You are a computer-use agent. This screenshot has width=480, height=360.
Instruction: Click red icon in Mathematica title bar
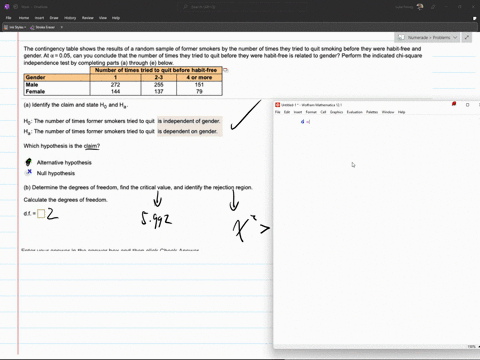454,104
